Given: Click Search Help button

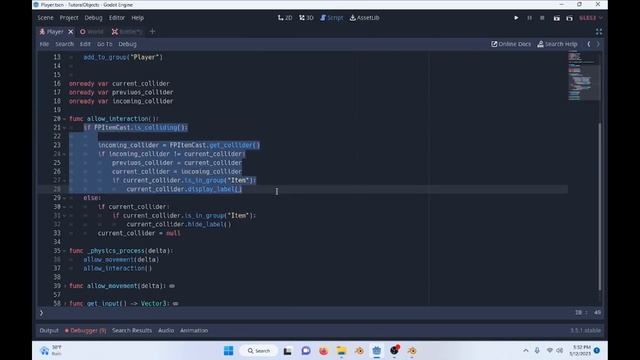Looking at the screenshot, I should [557, 44].
